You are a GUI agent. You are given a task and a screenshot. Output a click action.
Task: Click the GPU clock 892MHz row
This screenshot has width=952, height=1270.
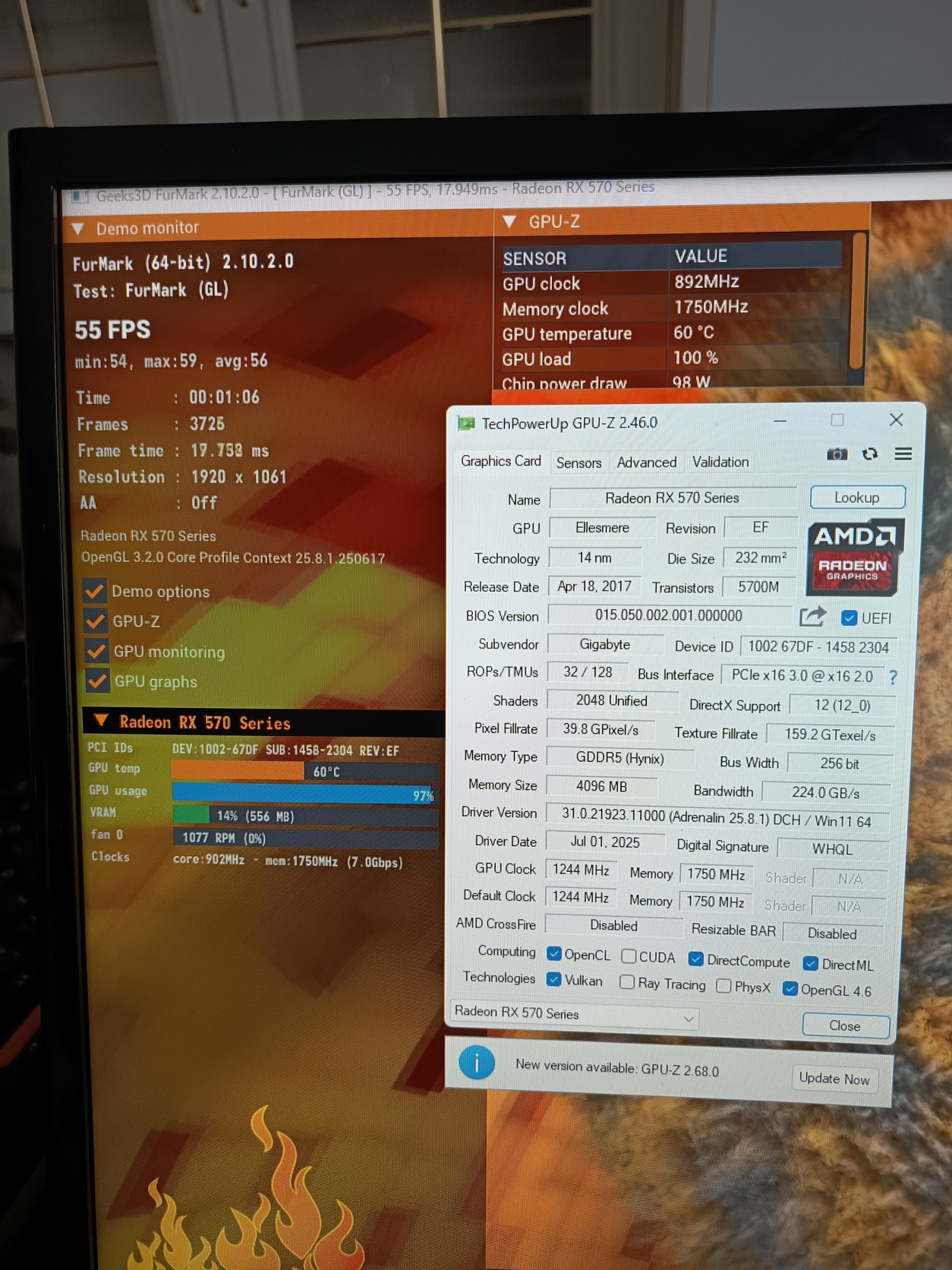pos(672,283)
